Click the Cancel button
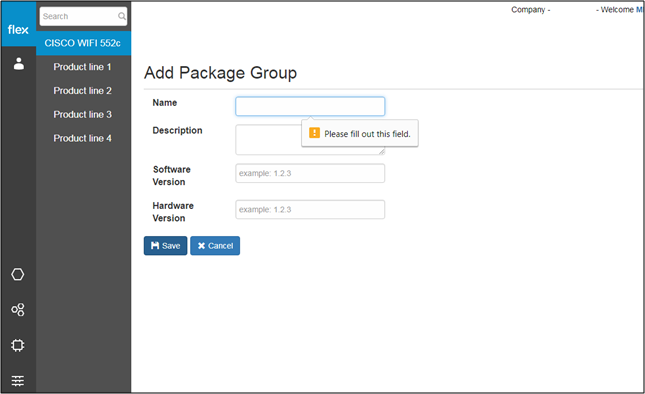Screen dimensions: 645x394 click(x=215, y=246)
